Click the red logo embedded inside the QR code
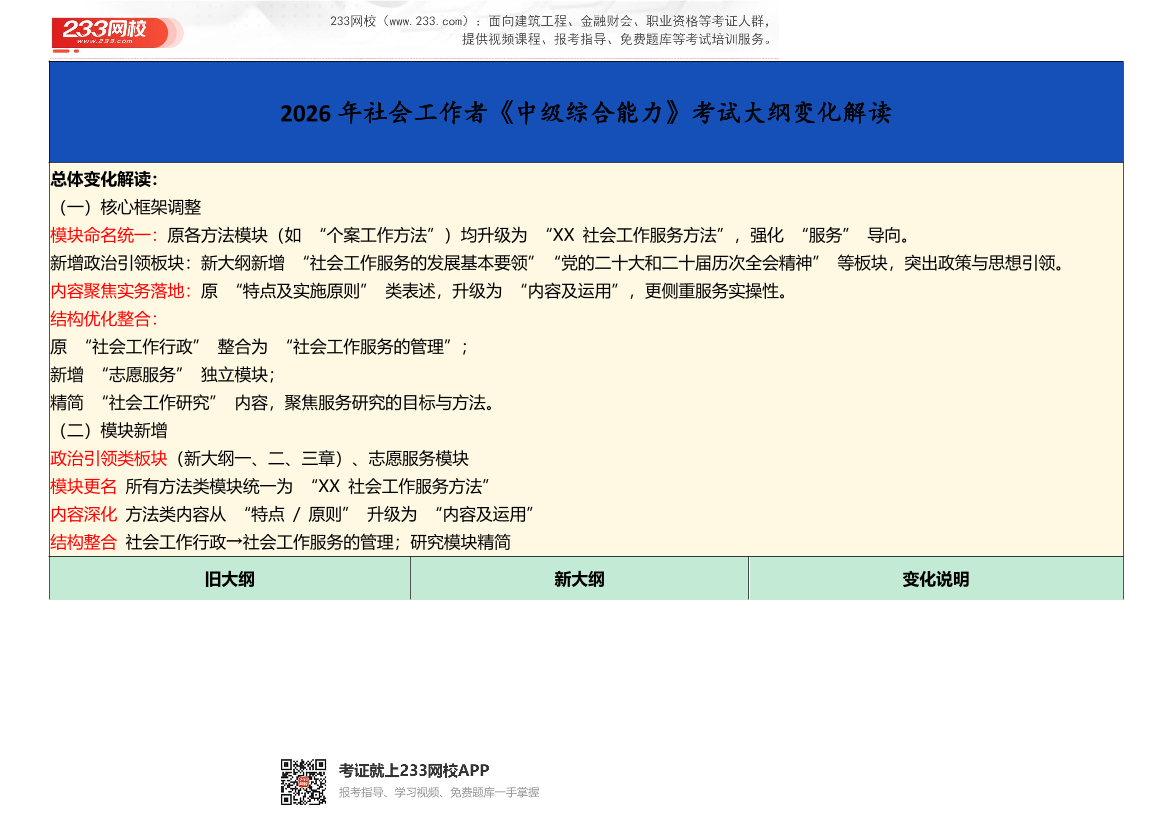 (303, 782)
